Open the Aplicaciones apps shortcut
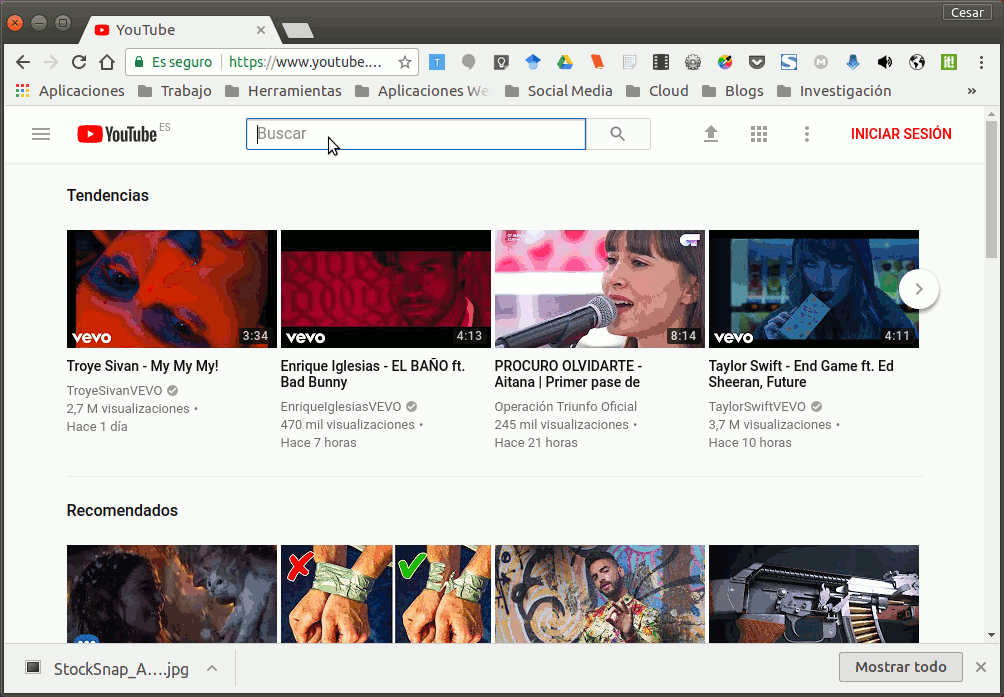 pyautogui.click(x=70, y=91)
